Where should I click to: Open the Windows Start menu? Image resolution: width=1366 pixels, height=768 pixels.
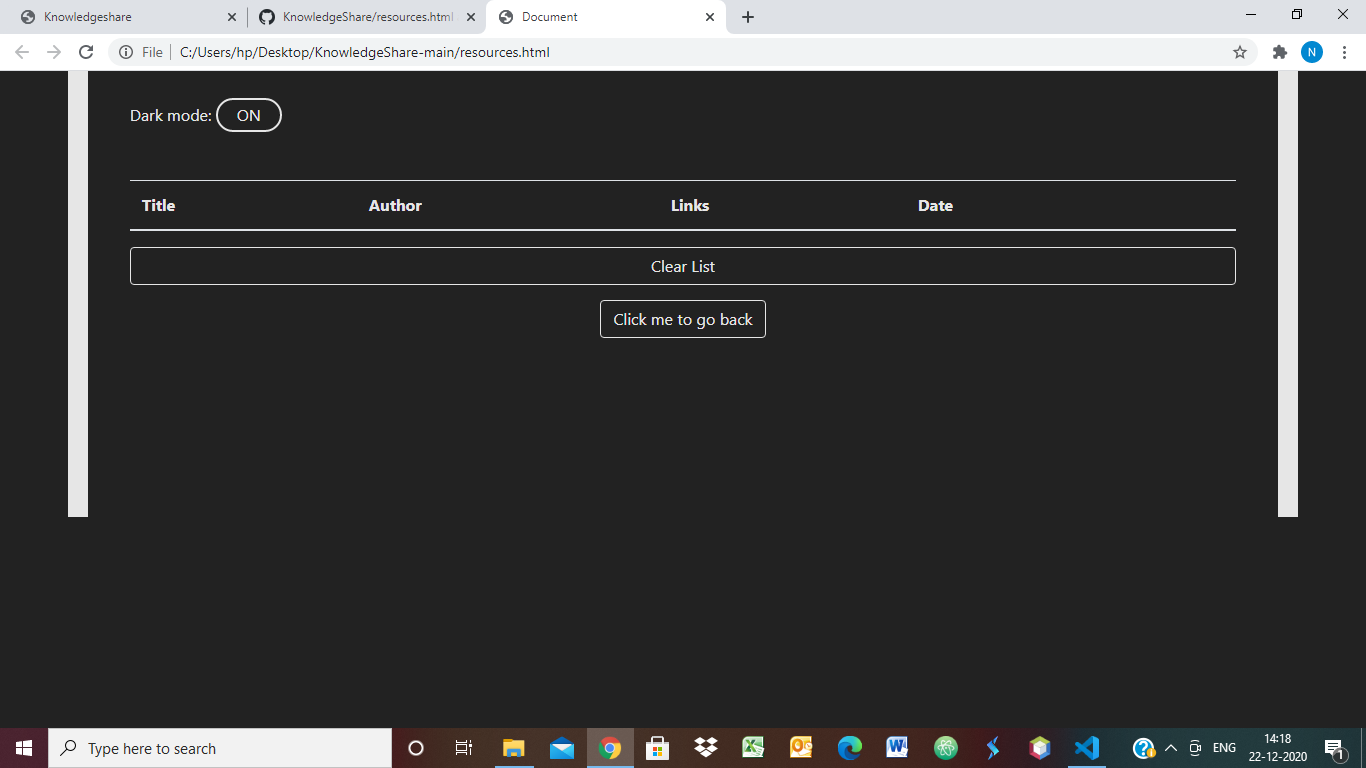(21, 747)
